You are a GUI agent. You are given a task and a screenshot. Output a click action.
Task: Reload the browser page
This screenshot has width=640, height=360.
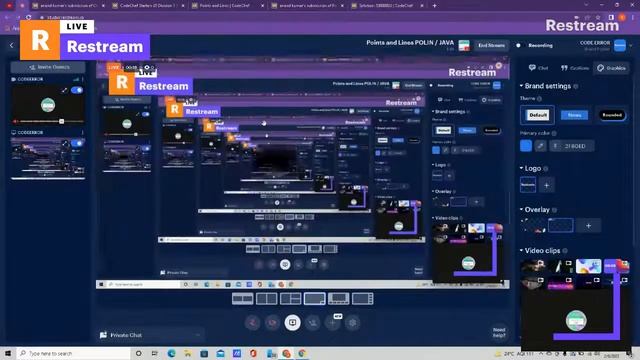click(29, 17)
